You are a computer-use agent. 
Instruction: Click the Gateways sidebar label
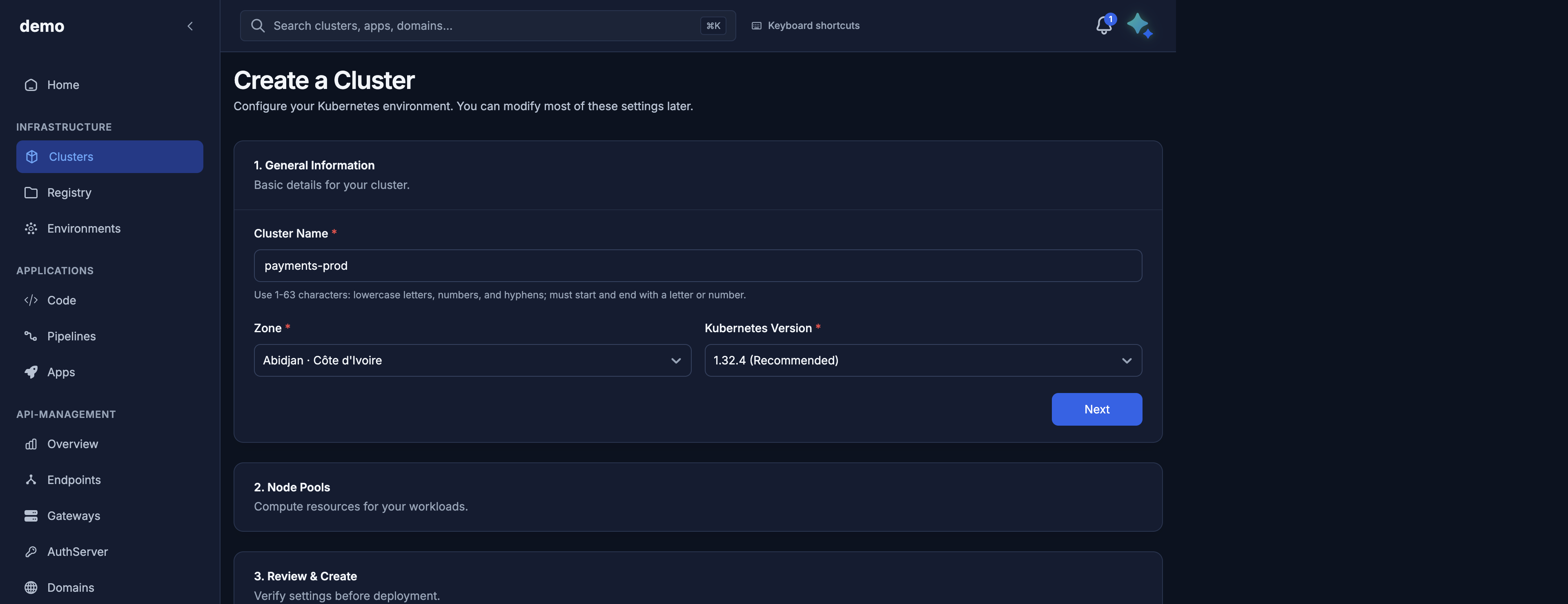73,516
